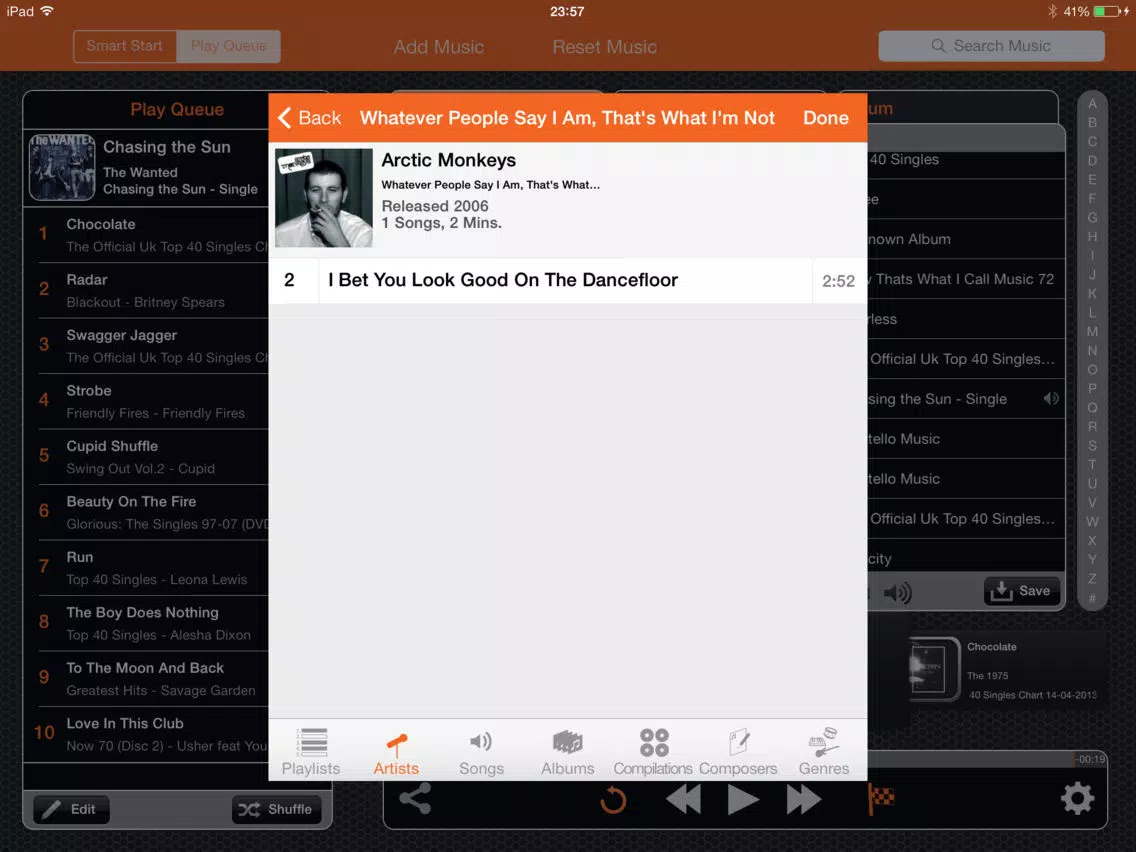This screenshot has height=852, width=1136.
Task: Select the Play Queue segment
Action: [x=228, y=46]
